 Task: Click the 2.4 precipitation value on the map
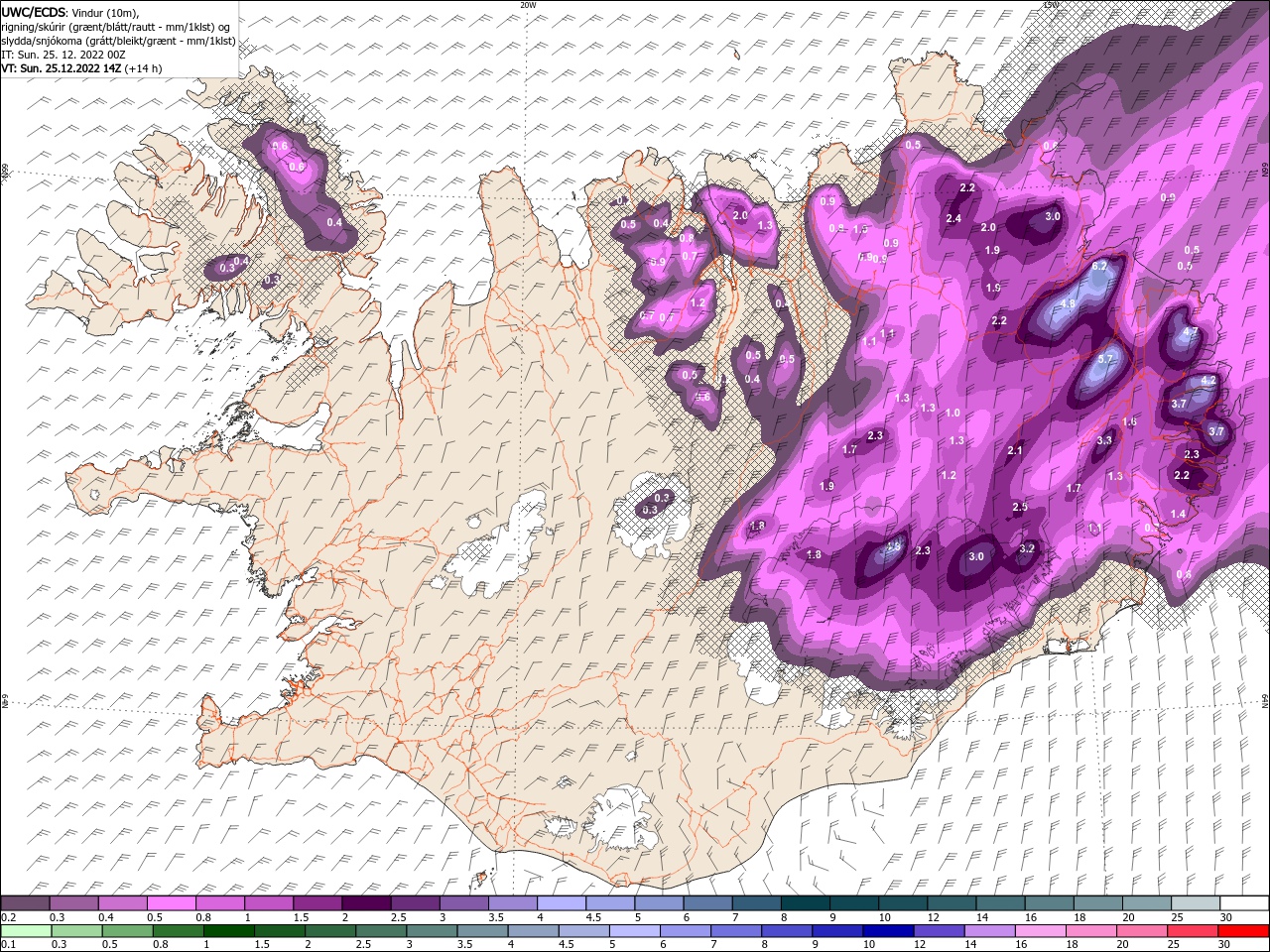[x=953, y=219]
